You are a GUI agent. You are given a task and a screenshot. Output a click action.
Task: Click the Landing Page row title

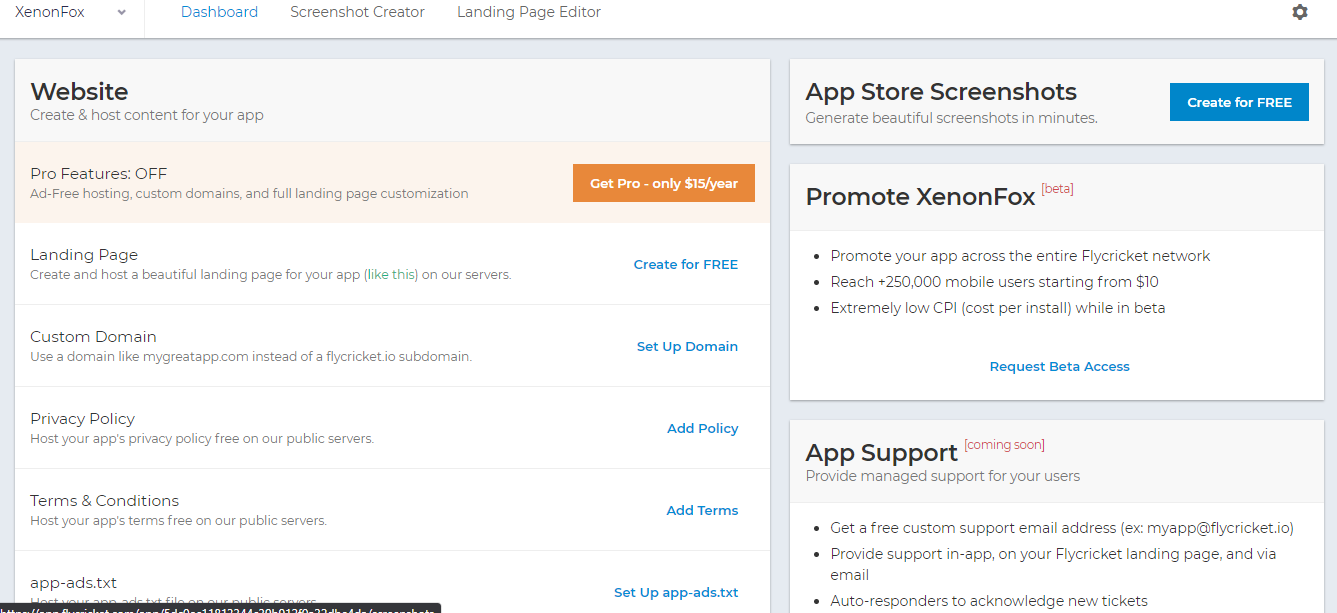tap(84, 255)
